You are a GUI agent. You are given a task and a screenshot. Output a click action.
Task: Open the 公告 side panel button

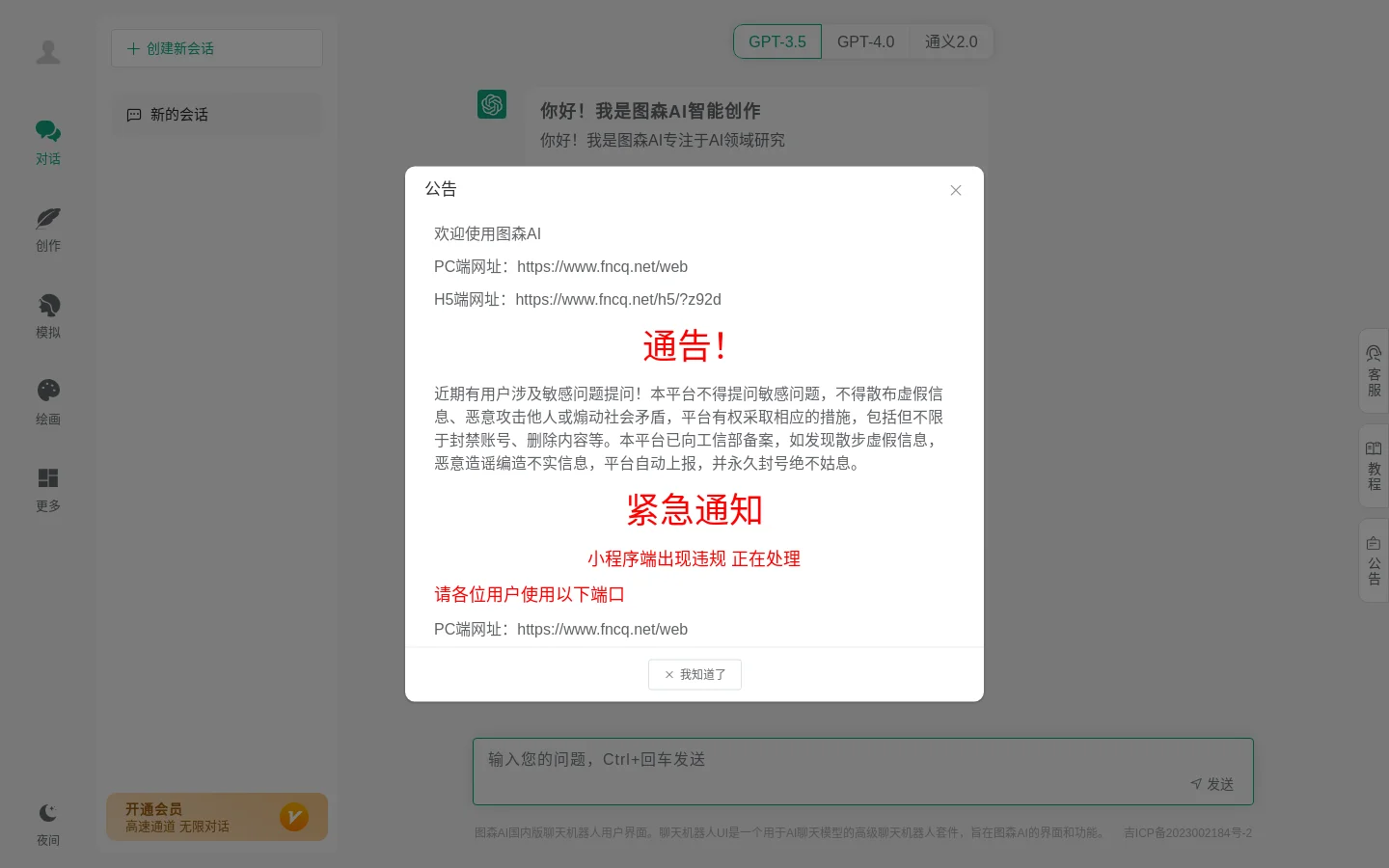1374,560
